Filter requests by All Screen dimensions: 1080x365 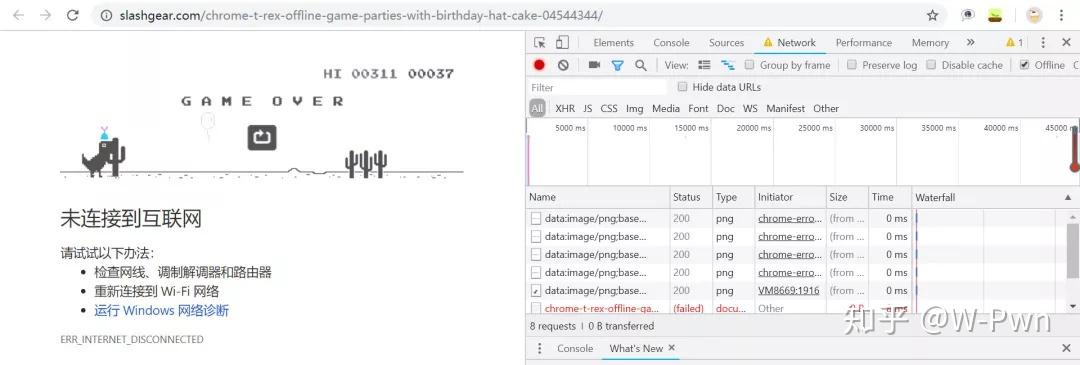537,108
